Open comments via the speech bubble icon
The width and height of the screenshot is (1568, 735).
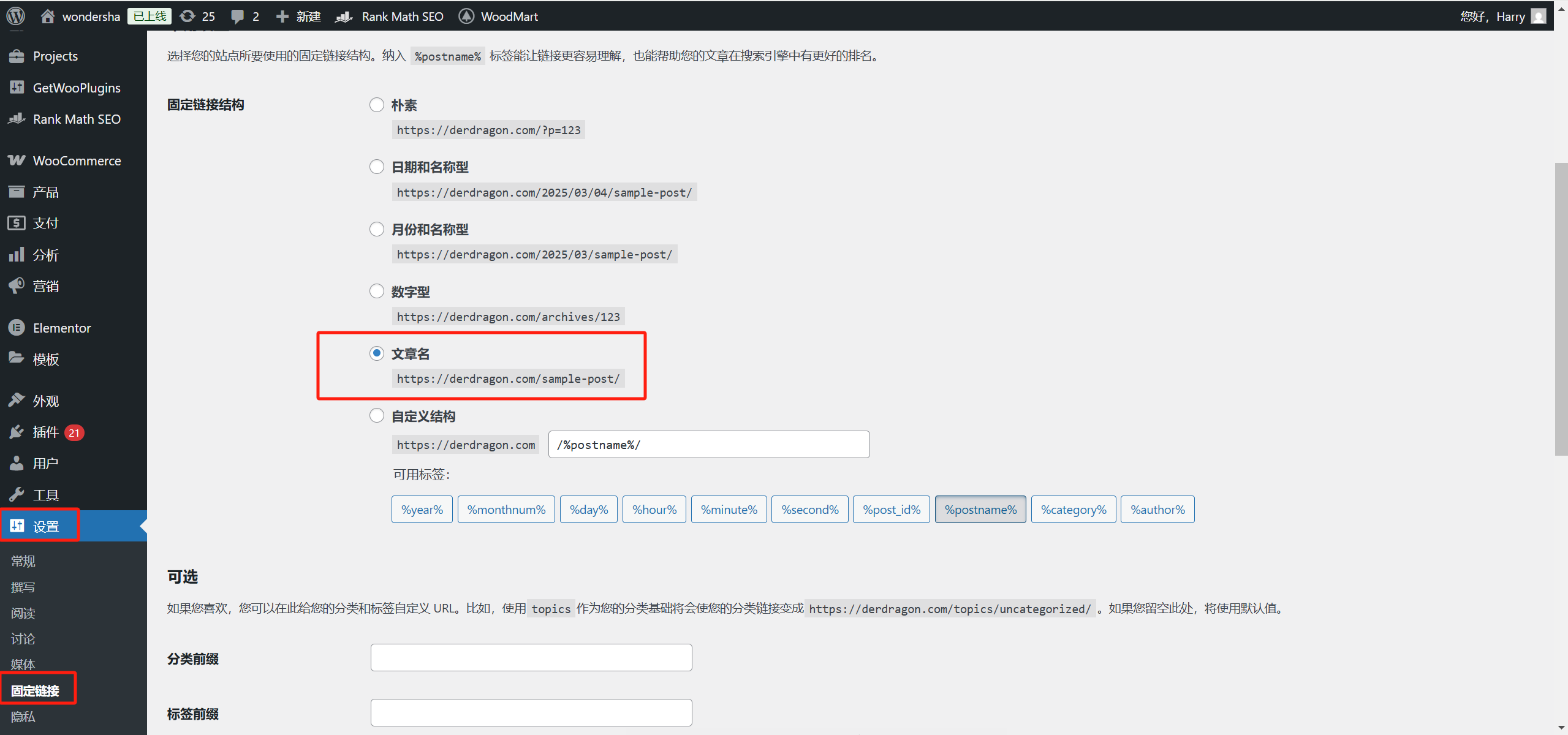(x=244, y=16)
